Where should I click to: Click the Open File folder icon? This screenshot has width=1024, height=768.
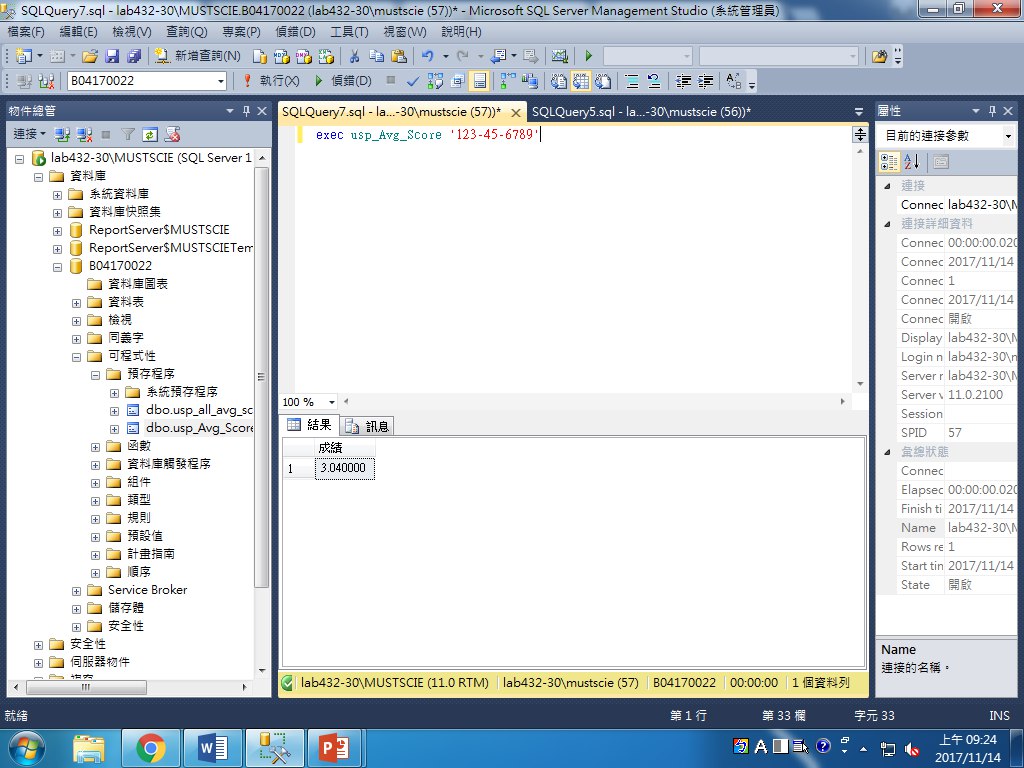pos(90,56)
